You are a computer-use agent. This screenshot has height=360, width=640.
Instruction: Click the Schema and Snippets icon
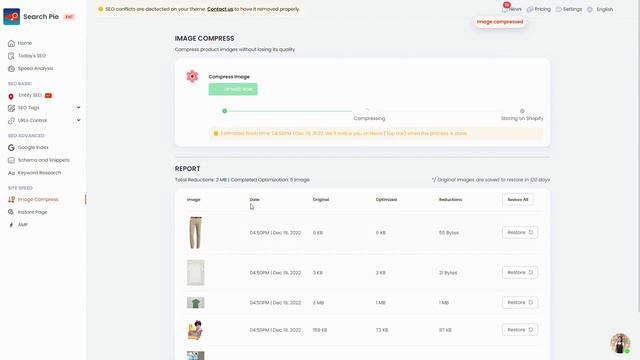(11, 160)
